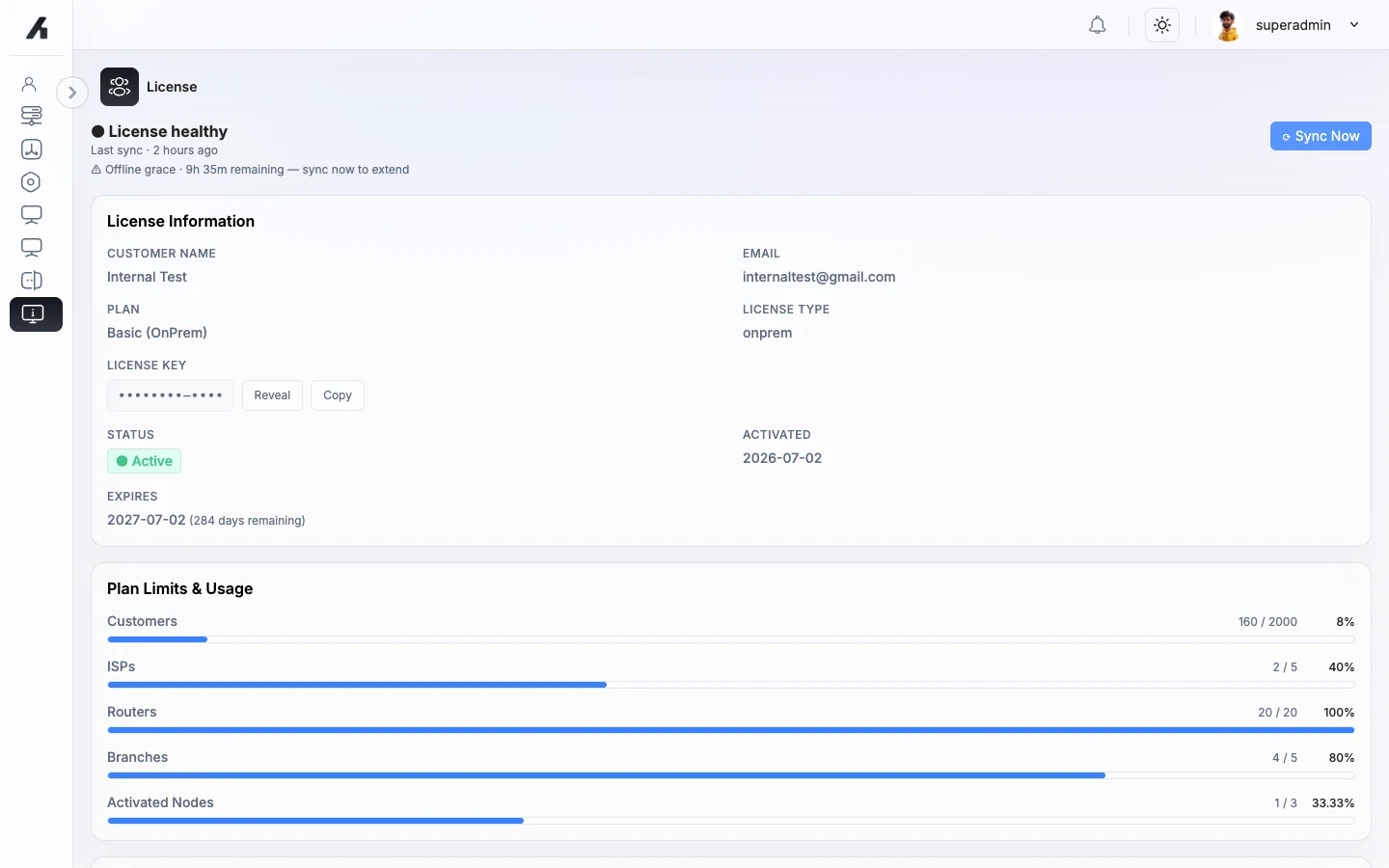The height and width of the screenshot is (868, 1389).
Task: Toggle the light/dark theme sun button
Action: (x=1162, y=25)
